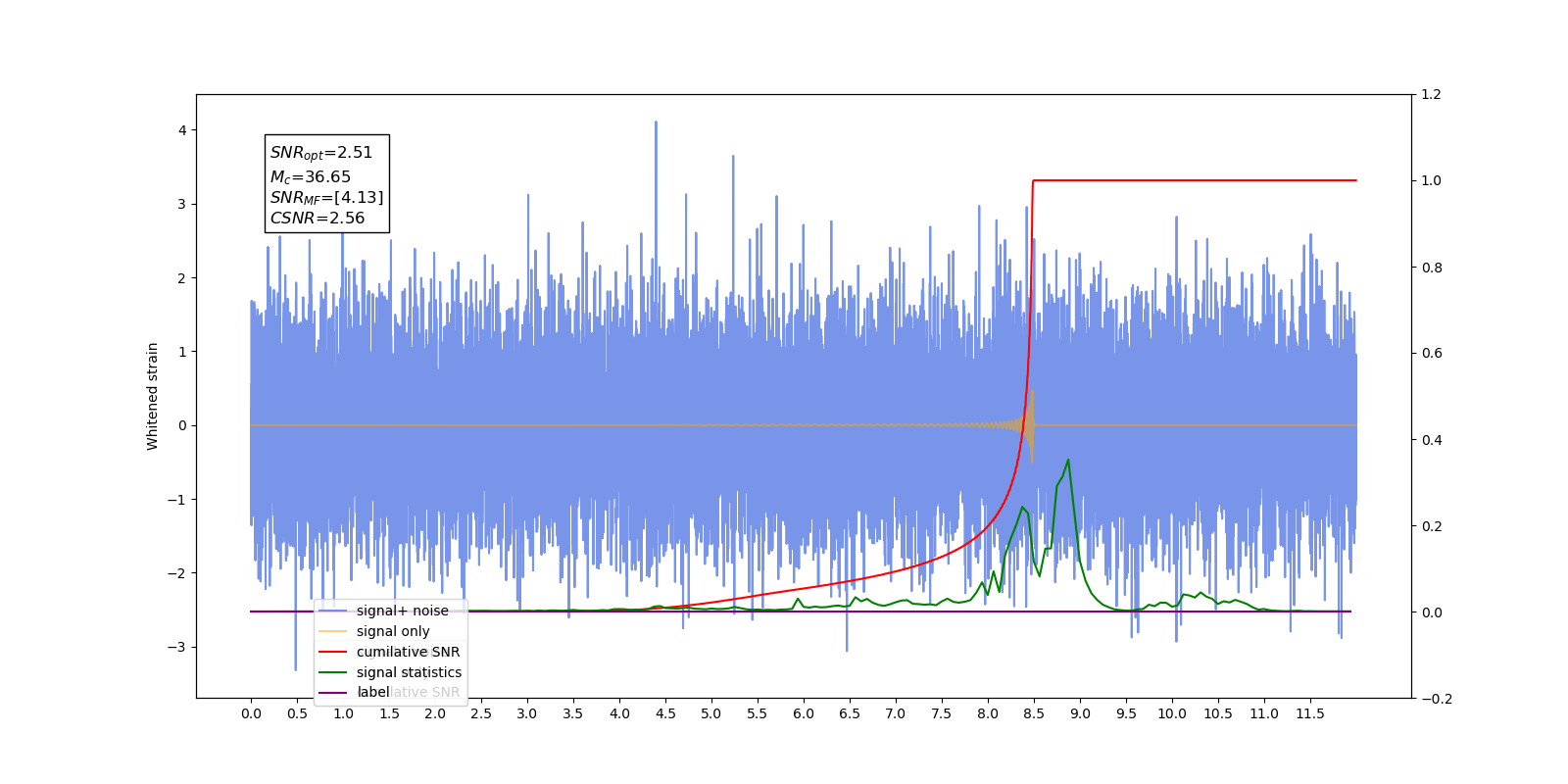Select the M_c=36.65 annotation line

point(311,176)
